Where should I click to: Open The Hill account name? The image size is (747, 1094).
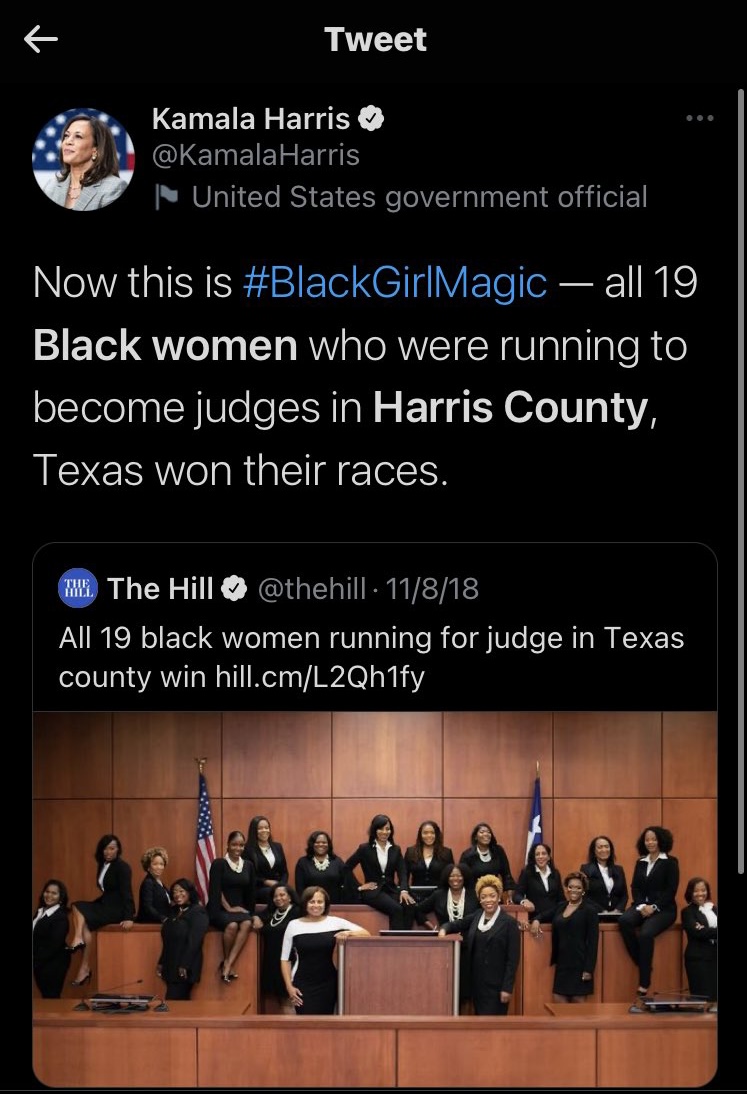160,589
